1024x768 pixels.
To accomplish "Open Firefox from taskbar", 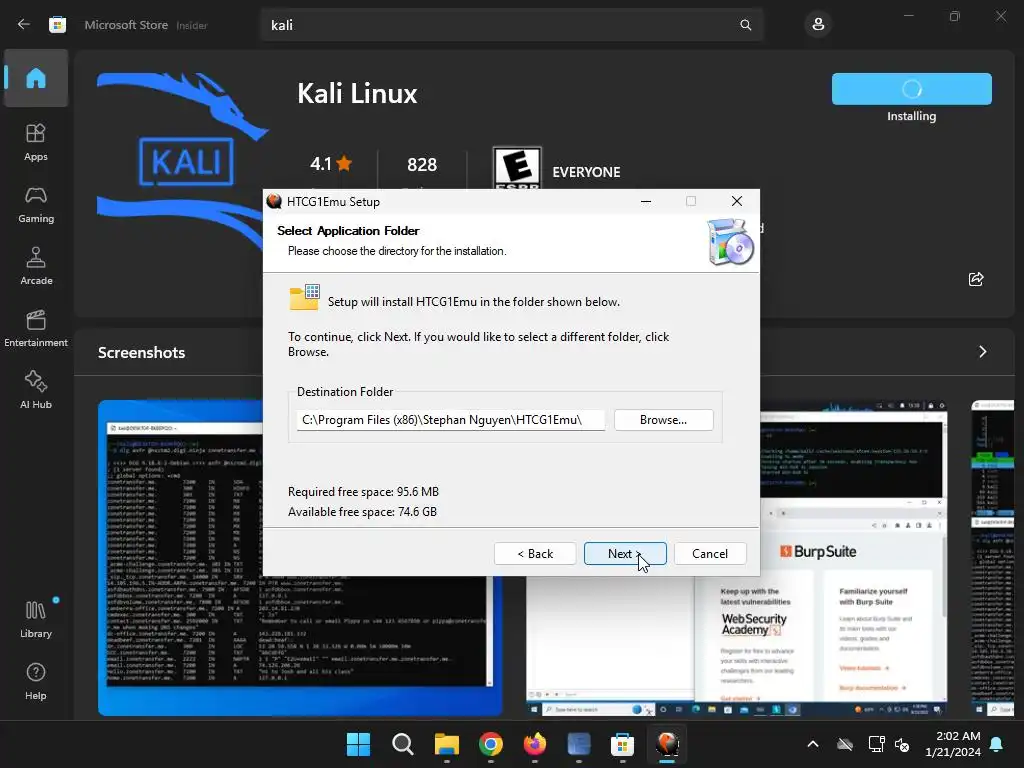I will [x=535, y=744].
